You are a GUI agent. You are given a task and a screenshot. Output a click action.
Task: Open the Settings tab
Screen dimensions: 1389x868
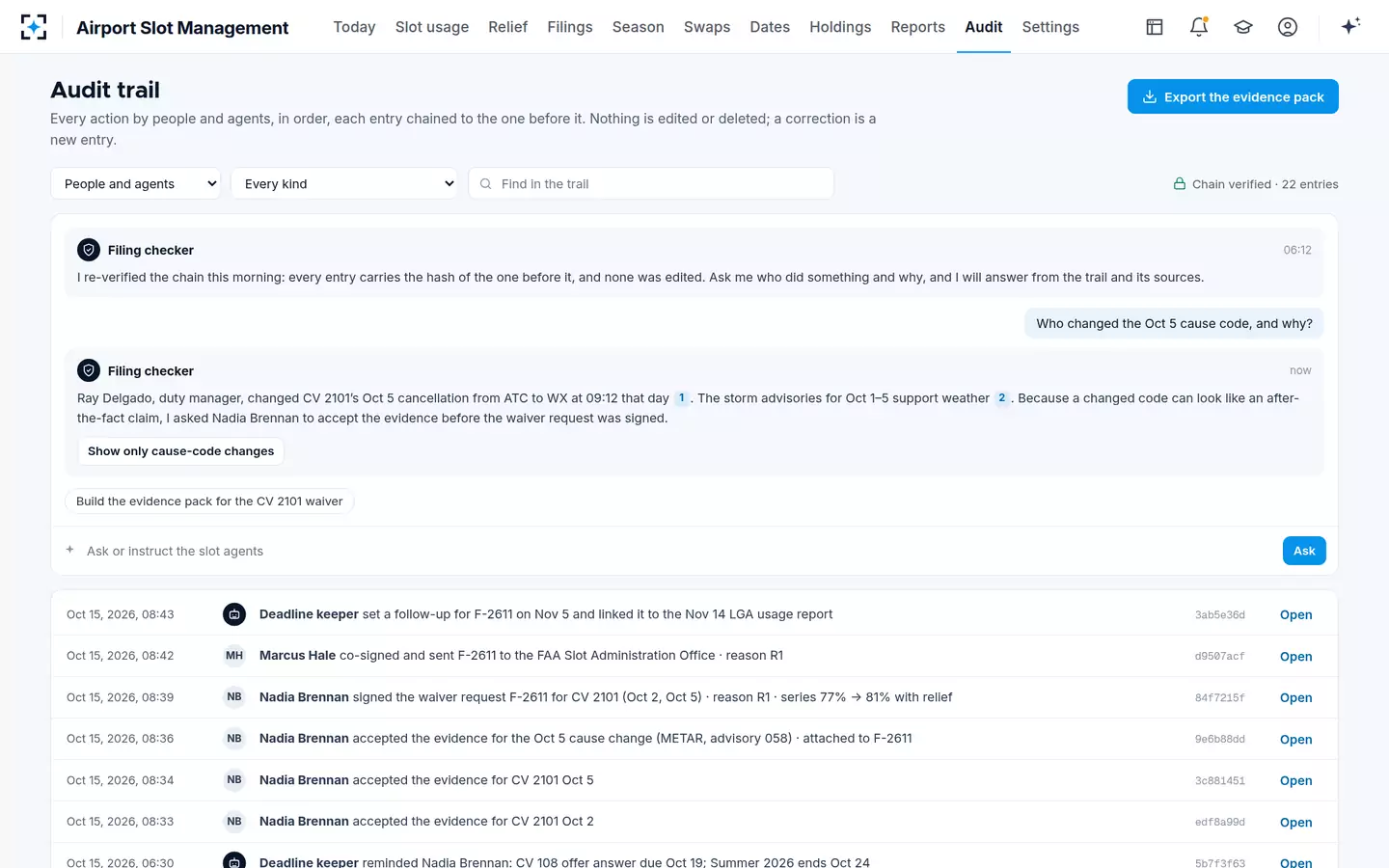click(x=1050, y=27)
